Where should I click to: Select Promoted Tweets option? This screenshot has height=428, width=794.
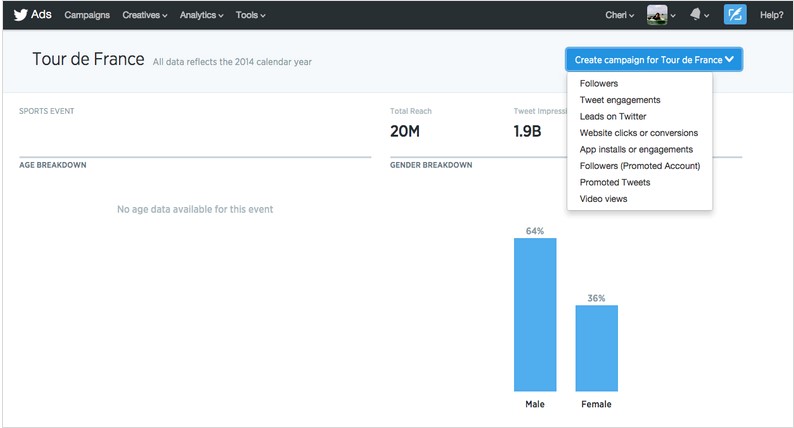615,182
